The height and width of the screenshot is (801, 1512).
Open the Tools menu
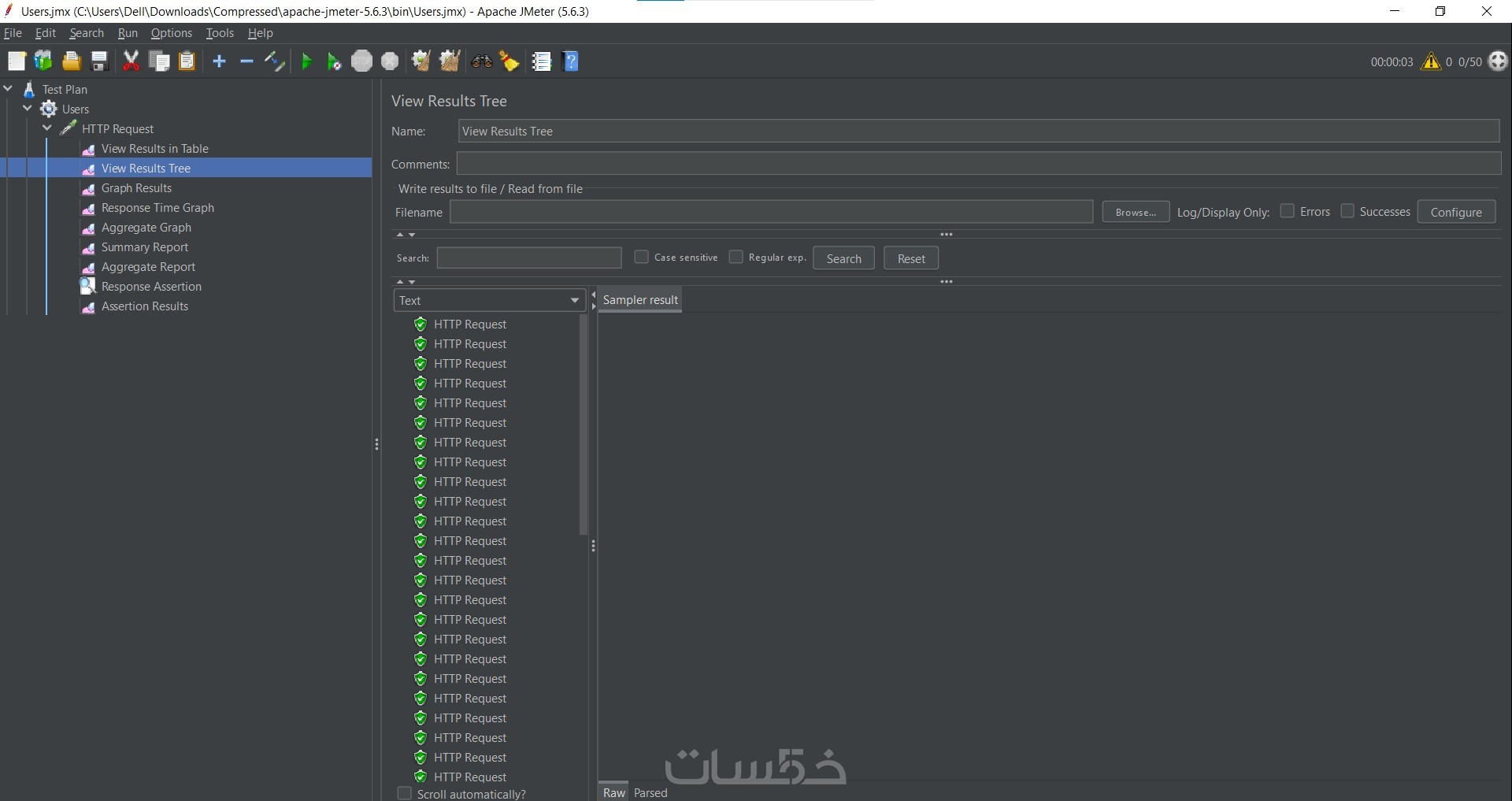(220, 33)
